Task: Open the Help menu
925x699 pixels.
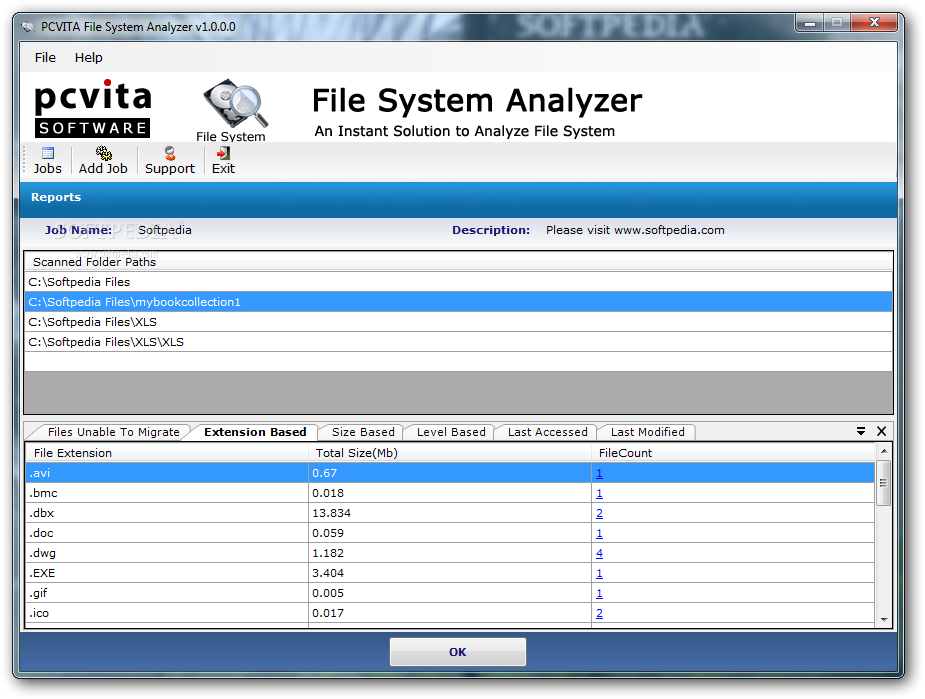Action: (x=88, y=57)
